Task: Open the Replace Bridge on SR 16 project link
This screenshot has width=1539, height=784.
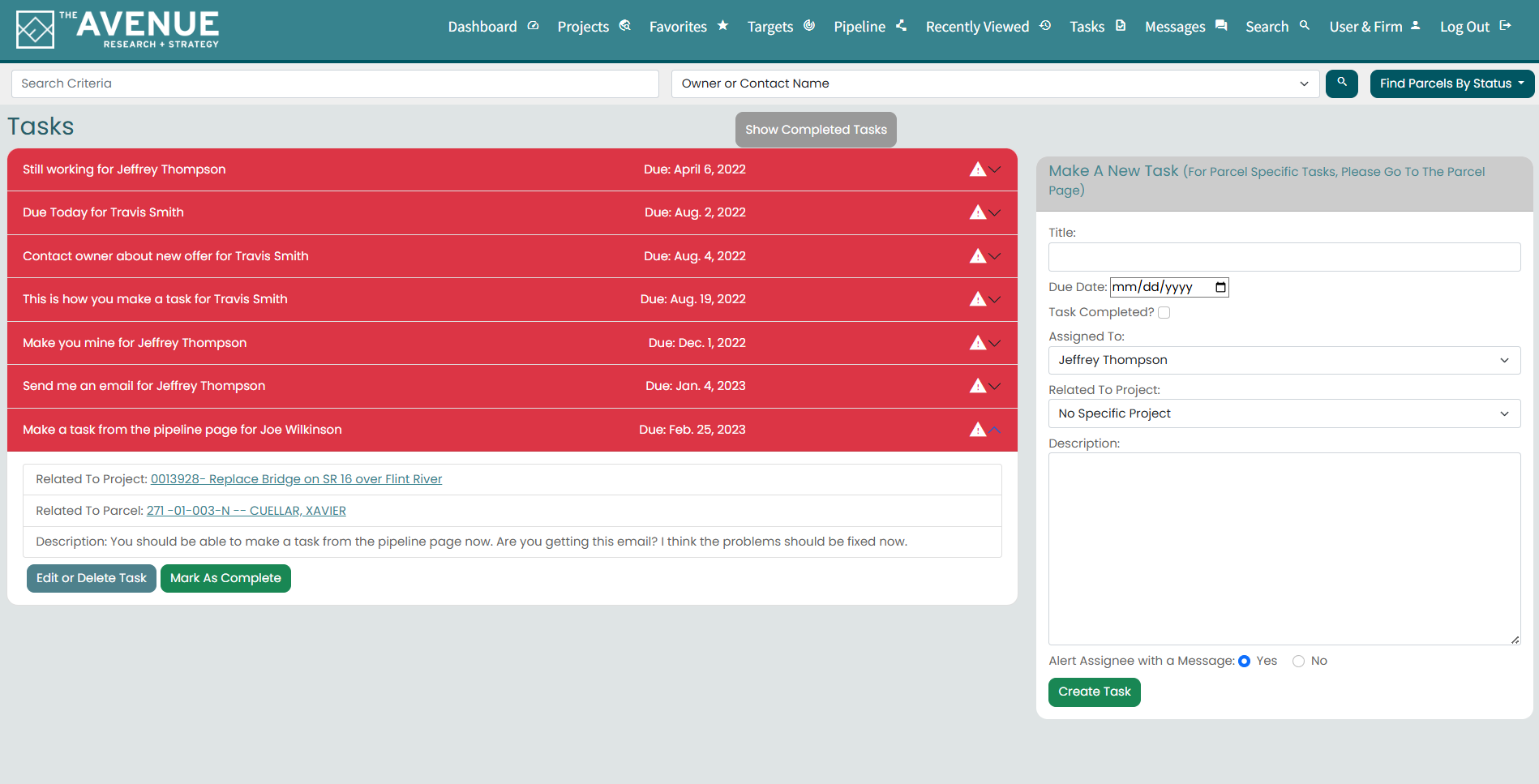Action: point(296,479)
